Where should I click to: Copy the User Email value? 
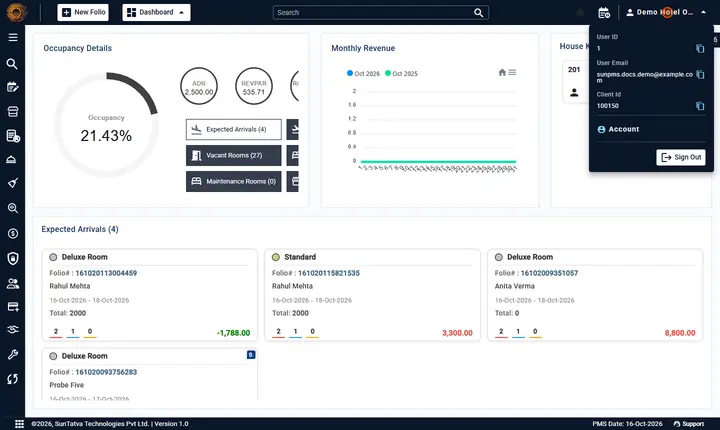[x=700, y=74]
